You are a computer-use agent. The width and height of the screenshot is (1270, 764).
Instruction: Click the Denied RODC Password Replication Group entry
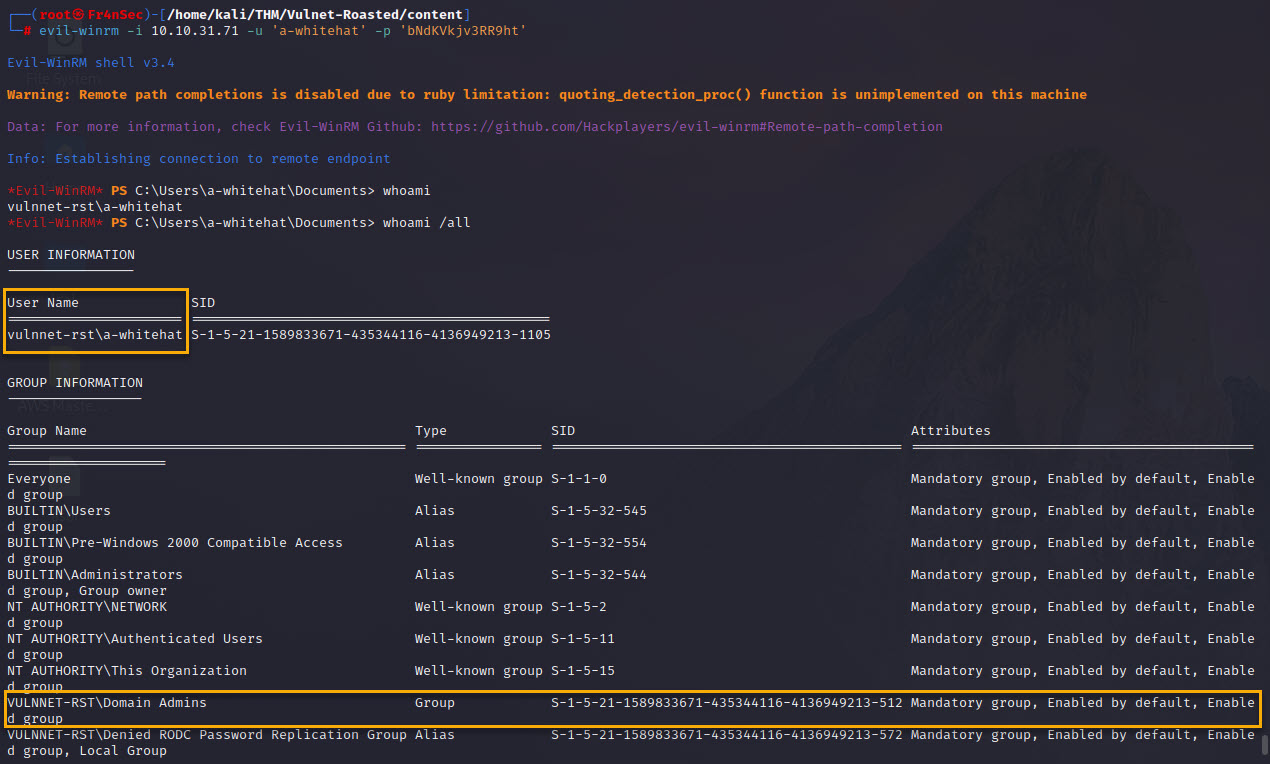[207, 735]
